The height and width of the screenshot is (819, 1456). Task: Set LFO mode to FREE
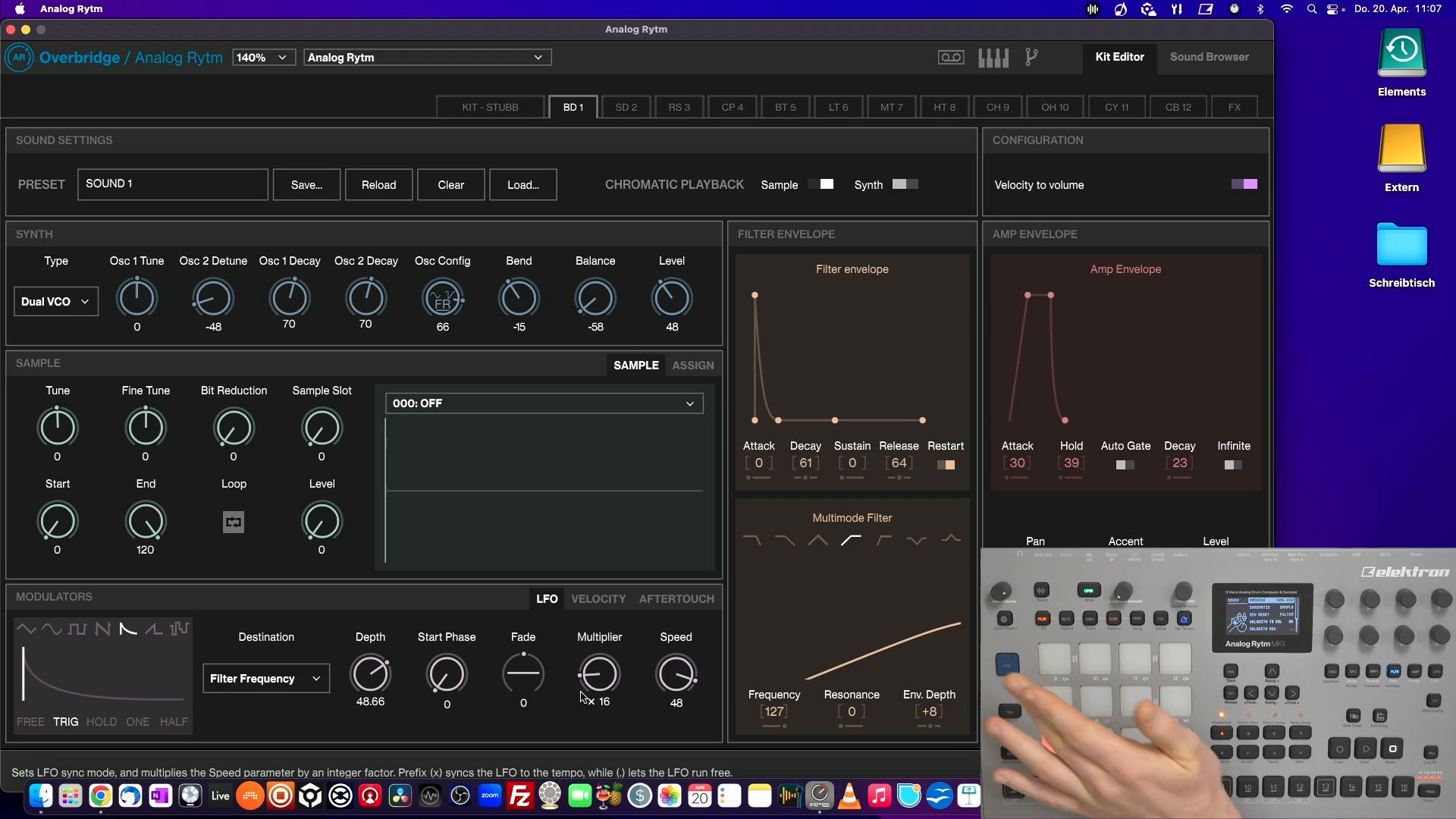[x=30, y=722]
